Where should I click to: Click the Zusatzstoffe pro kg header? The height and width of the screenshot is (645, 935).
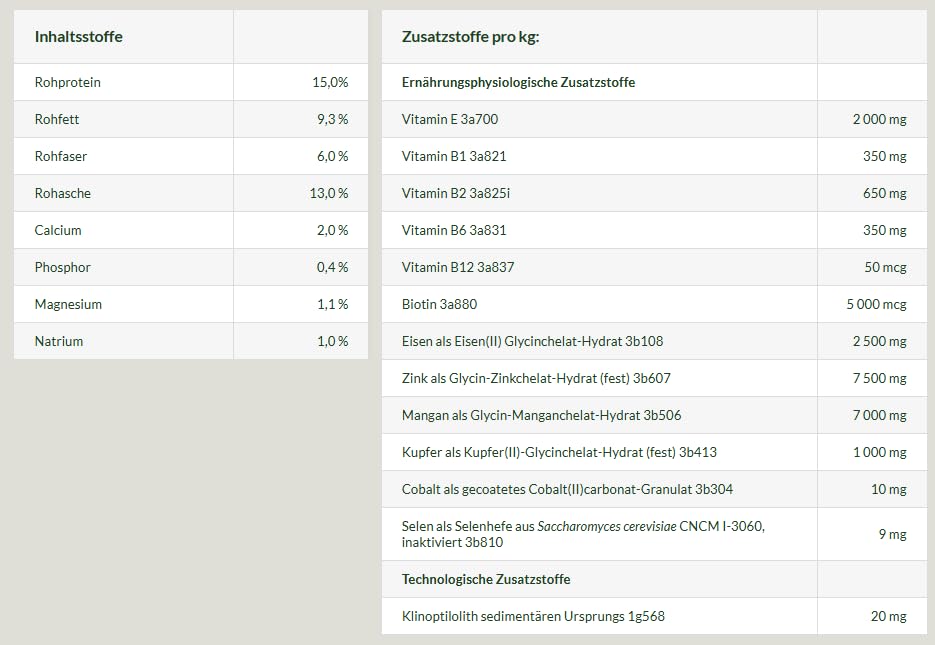(x=470, y=37)
